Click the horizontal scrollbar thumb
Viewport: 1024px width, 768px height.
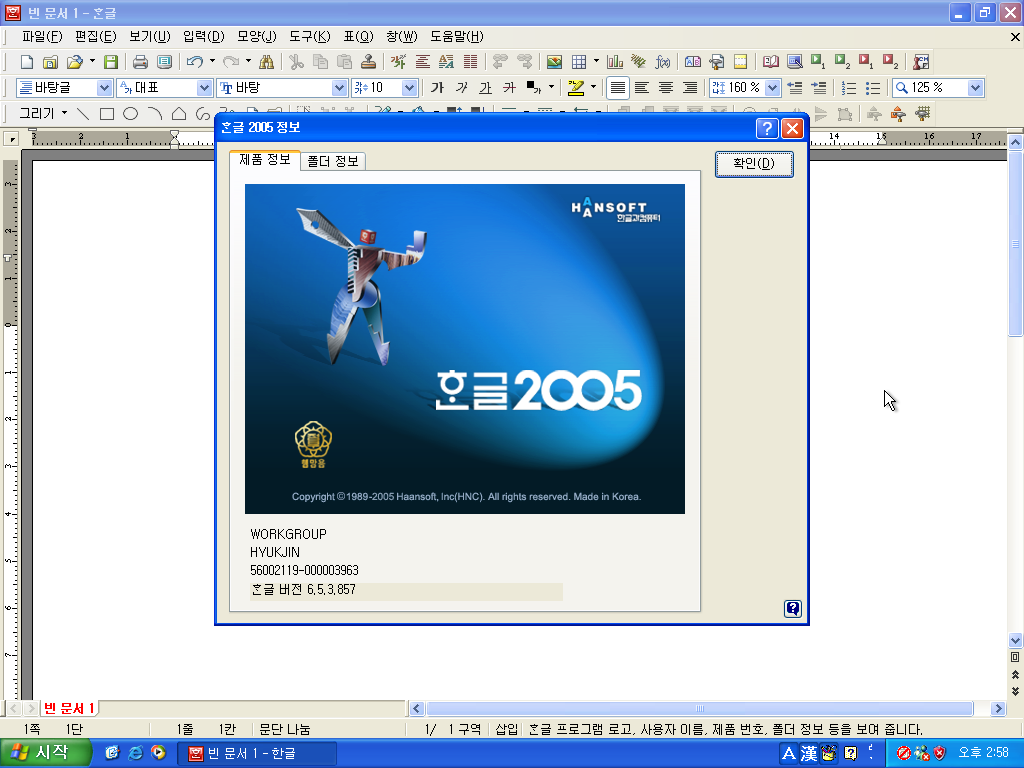[x=699, y=709]
